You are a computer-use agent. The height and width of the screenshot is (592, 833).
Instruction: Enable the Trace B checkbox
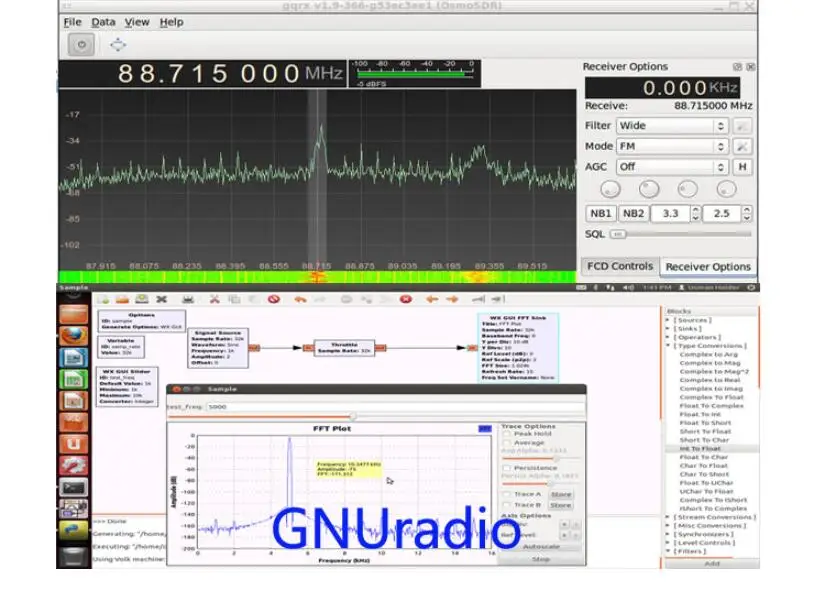pyautogui.click(x=506, y=505)
